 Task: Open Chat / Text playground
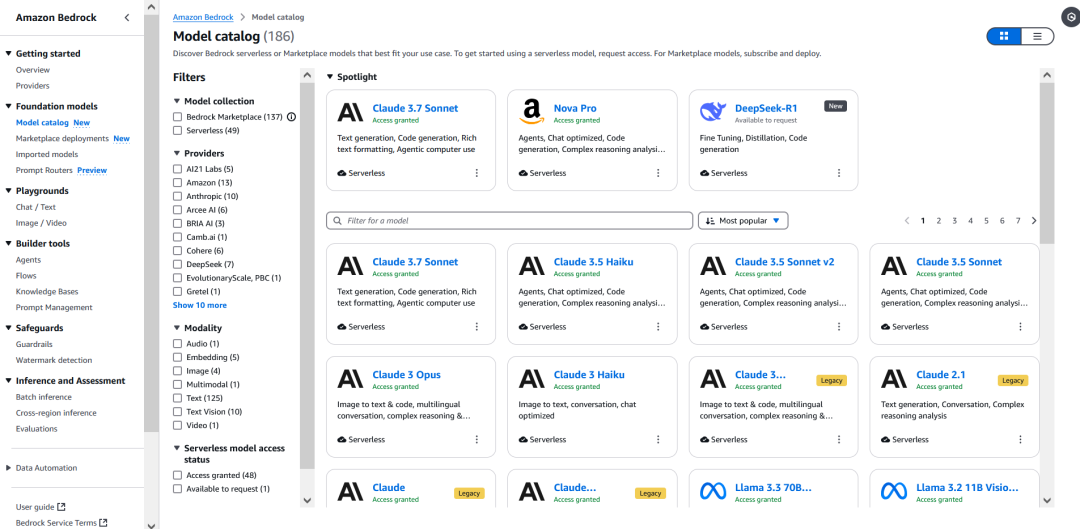(x=36, y=207)
